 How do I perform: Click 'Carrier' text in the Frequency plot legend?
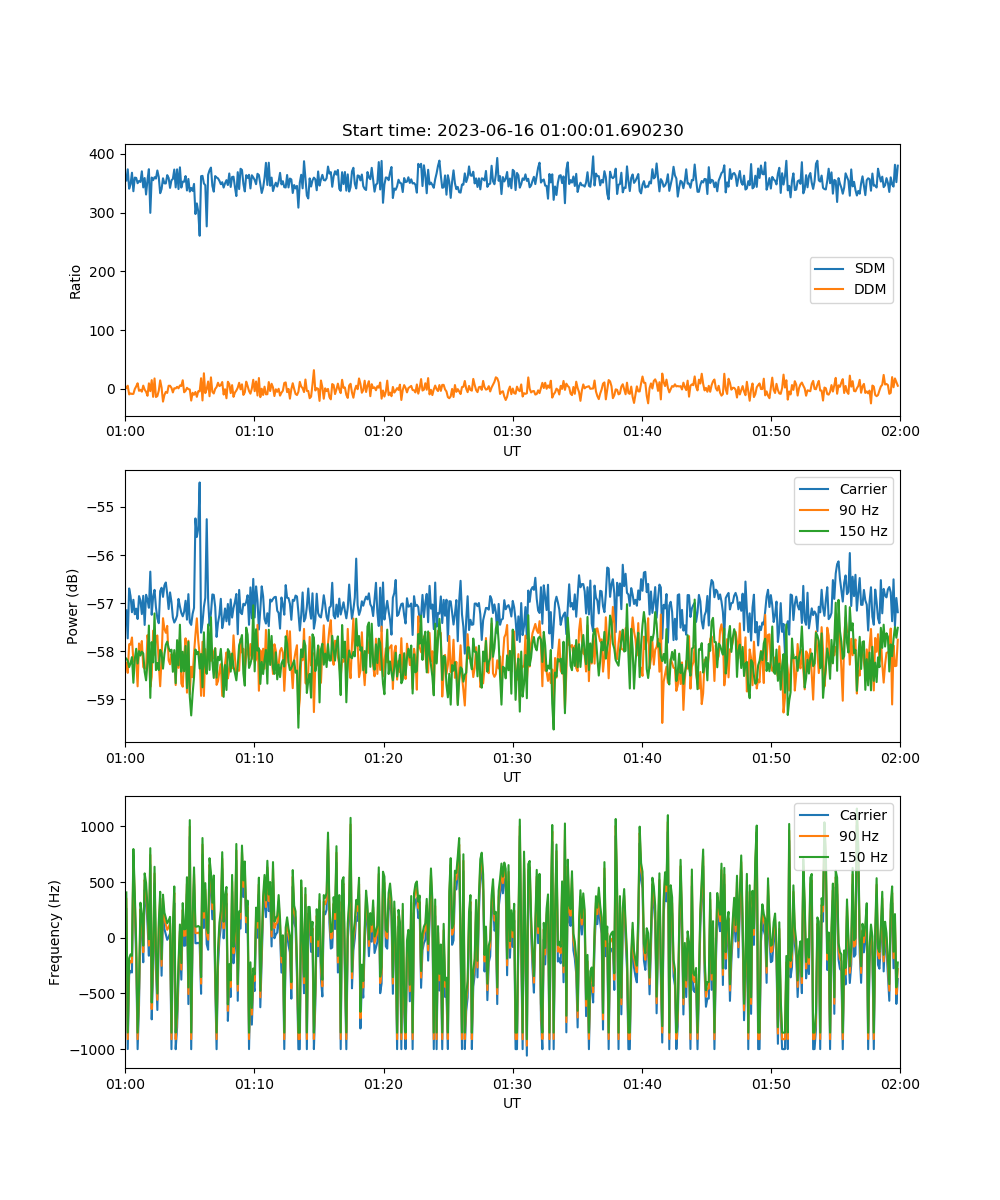click(x=863, y=815)
